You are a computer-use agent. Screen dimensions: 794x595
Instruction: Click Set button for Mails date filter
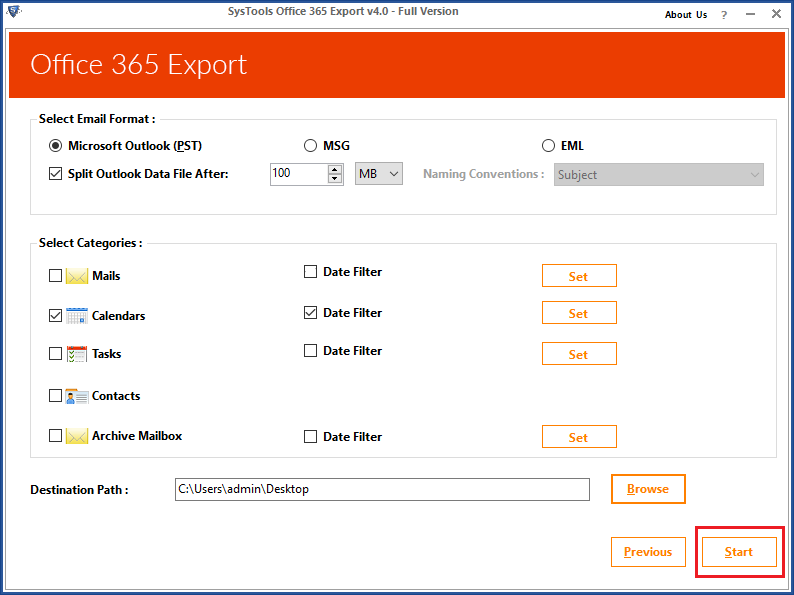[x=579, y=276]
